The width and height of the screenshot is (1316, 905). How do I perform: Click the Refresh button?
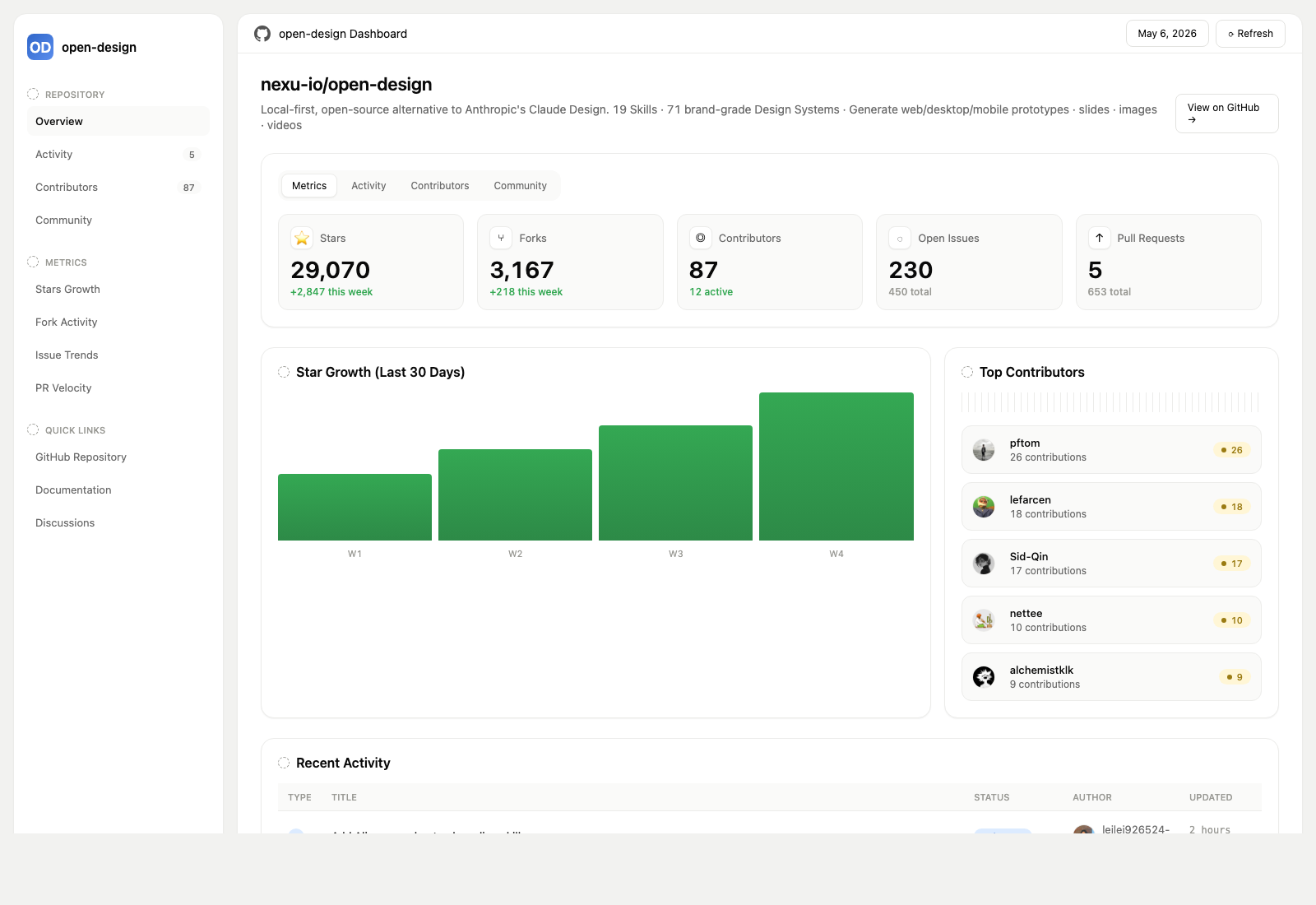tap(1250, 34)
